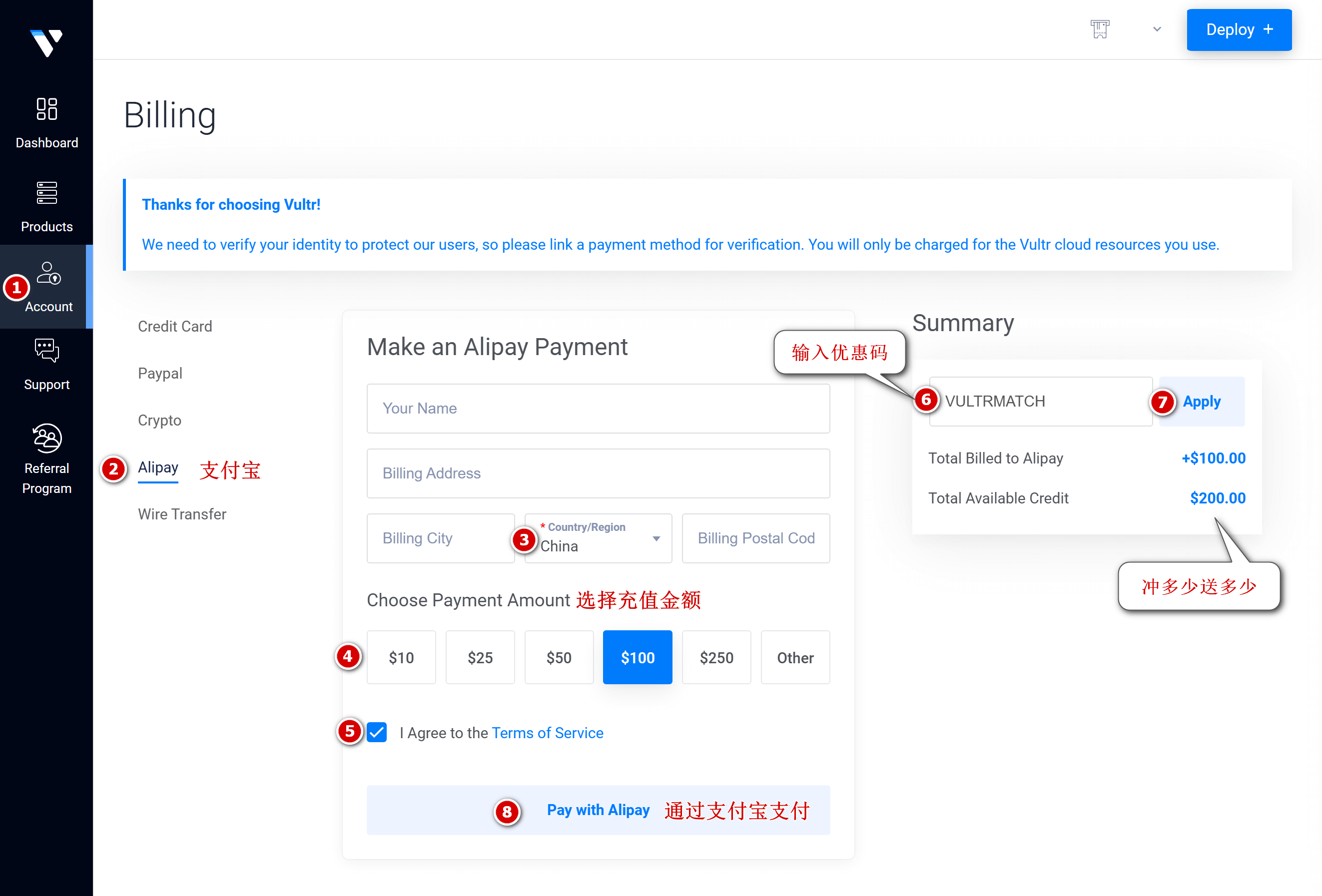Open the Referral Program icon
Screen dimensions: 1322x896
[x=46, y=439]
